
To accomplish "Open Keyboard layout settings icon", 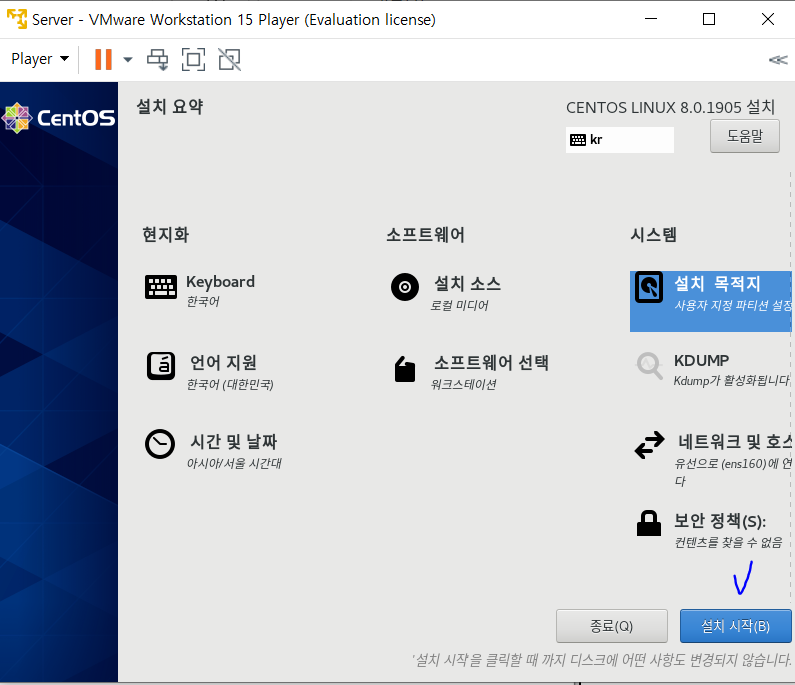I will point(161,287).
